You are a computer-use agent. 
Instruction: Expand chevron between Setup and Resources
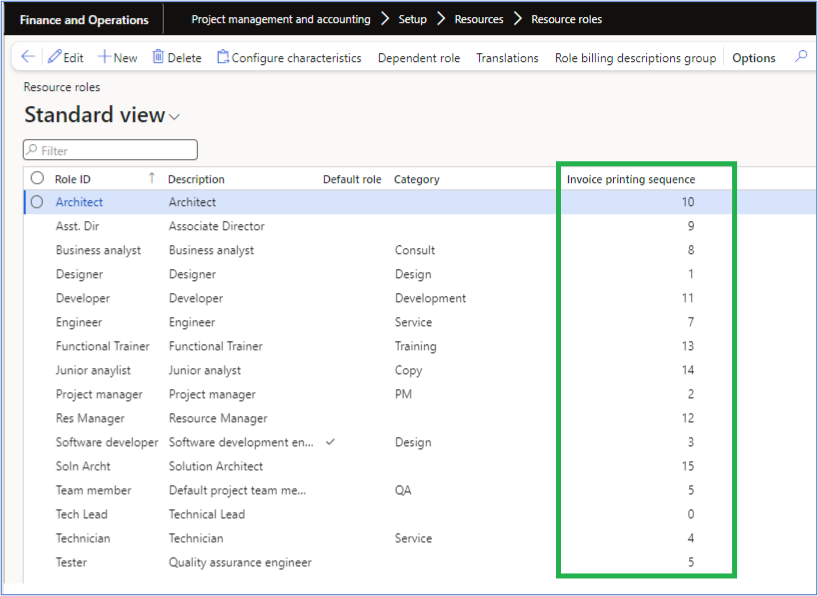pyautogui.click(x=441, y=19)
